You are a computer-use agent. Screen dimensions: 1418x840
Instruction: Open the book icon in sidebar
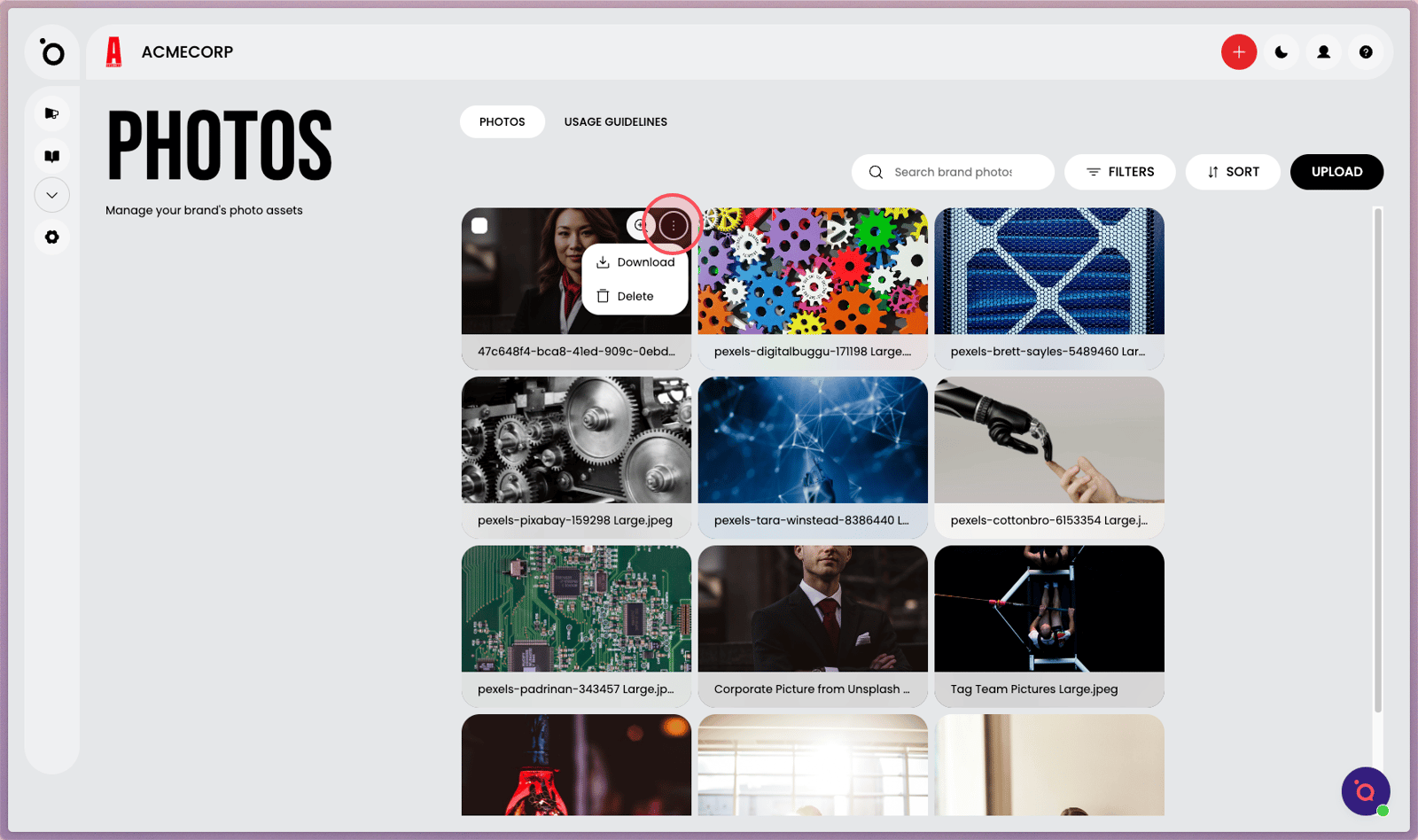52,156
